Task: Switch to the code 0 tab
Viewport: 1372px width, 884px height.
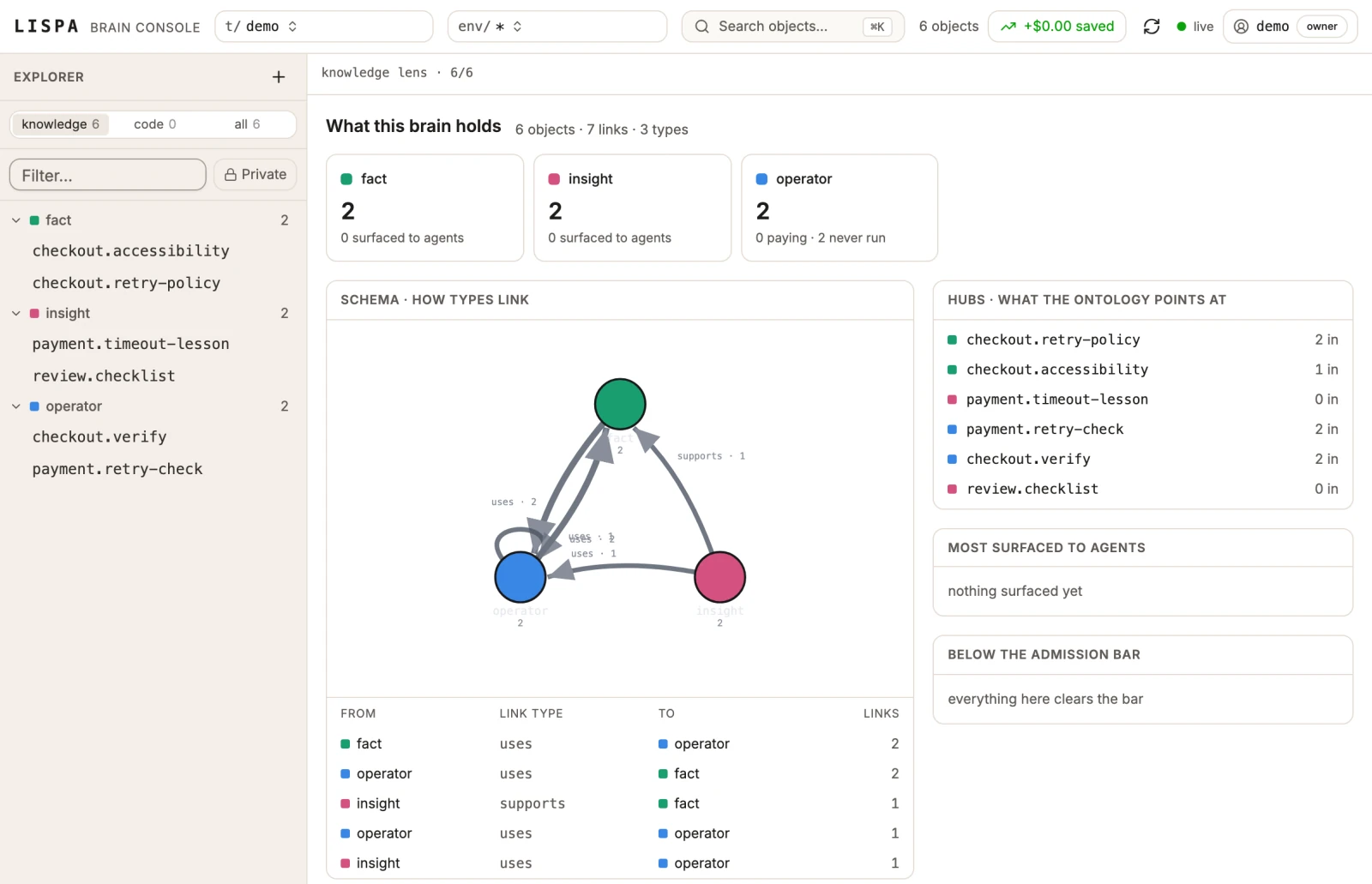Action: point(155,124)
